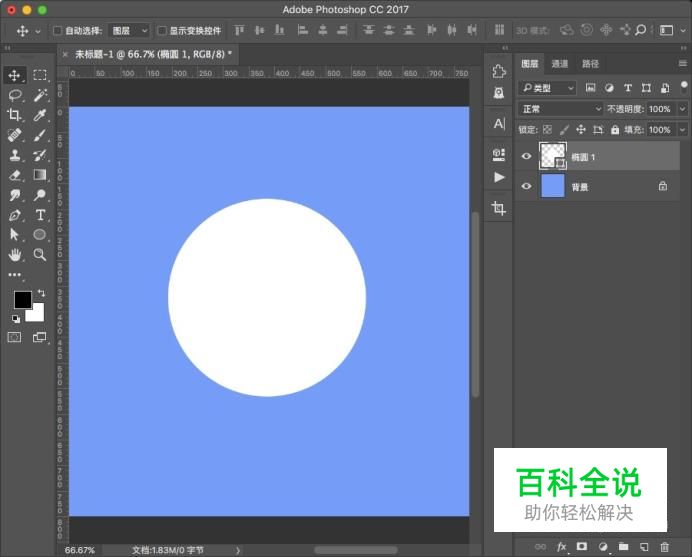
Task: Open the 类型 layer filter dropdown
Action: click(548, 88)
